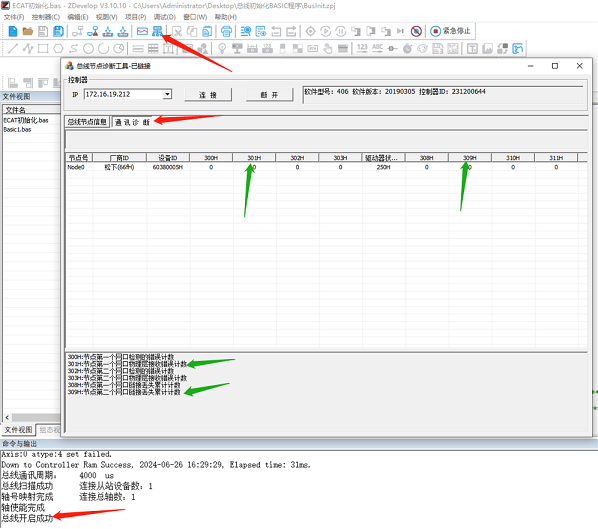Click the Node0 row in the table
The height and width of the screenshot is (529, 598).
click(x=326, y=167)
